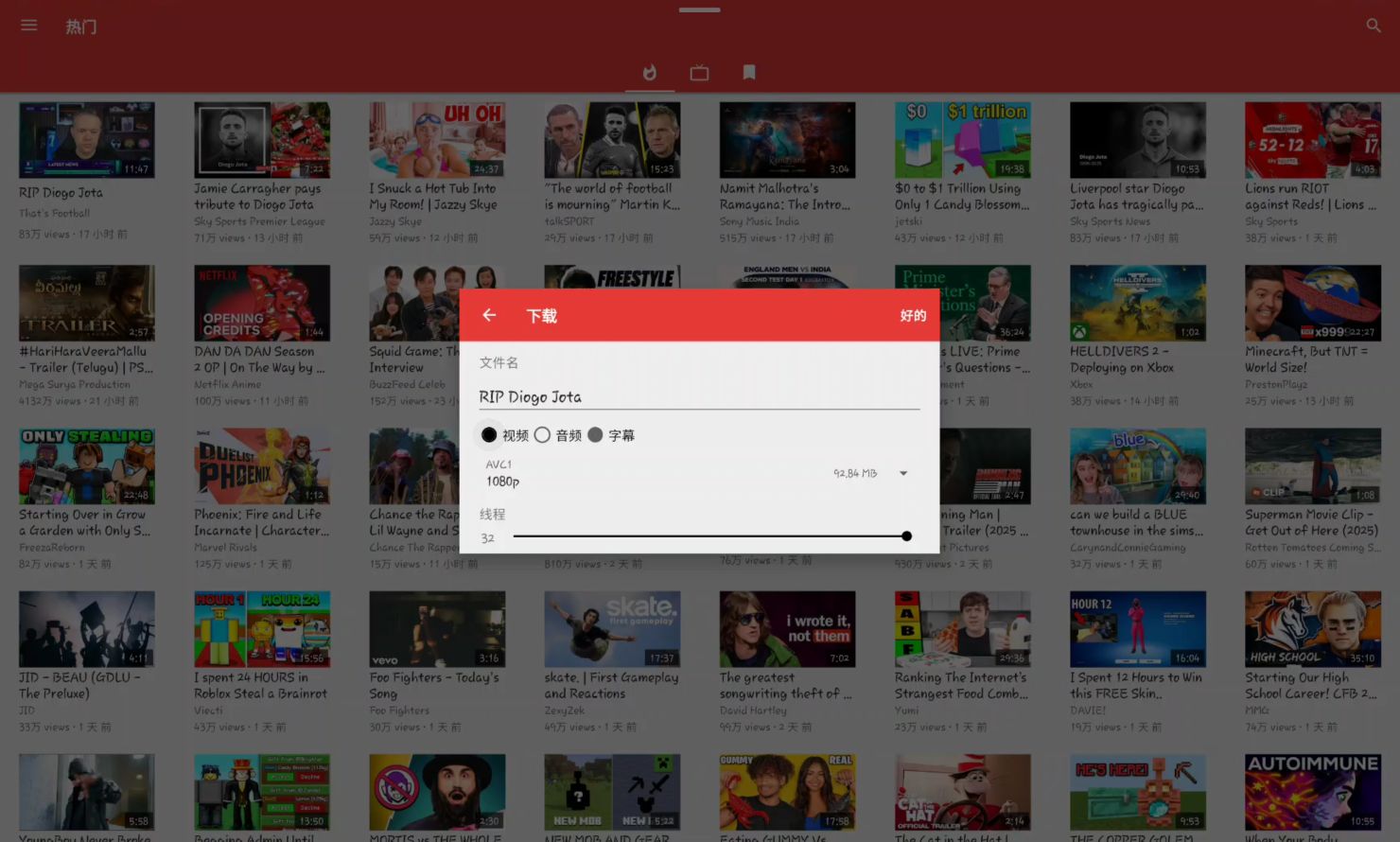
Task: Click back arrow in download dialog
Action: [489, 315]
